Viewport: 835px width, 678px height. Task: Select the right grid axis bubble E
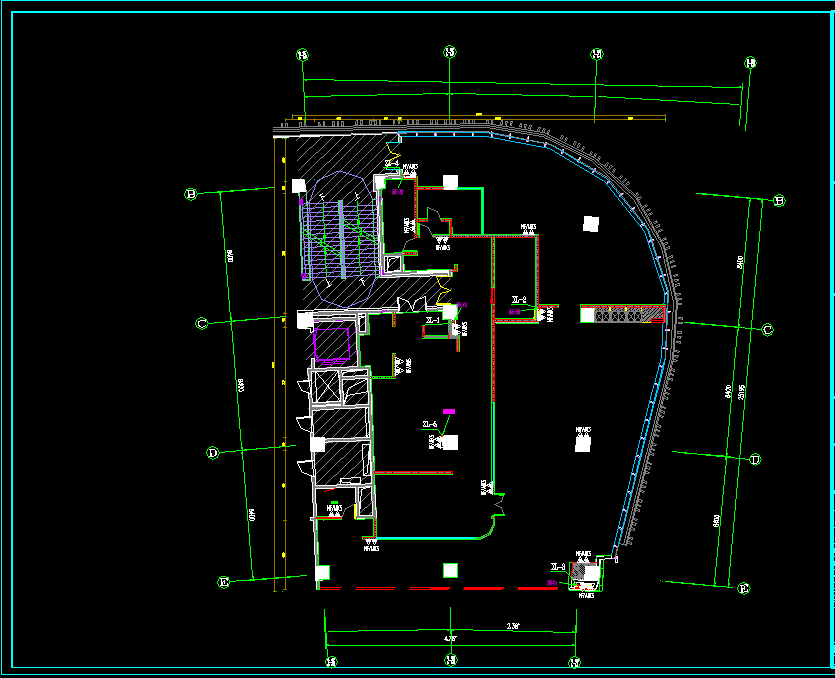743,589
